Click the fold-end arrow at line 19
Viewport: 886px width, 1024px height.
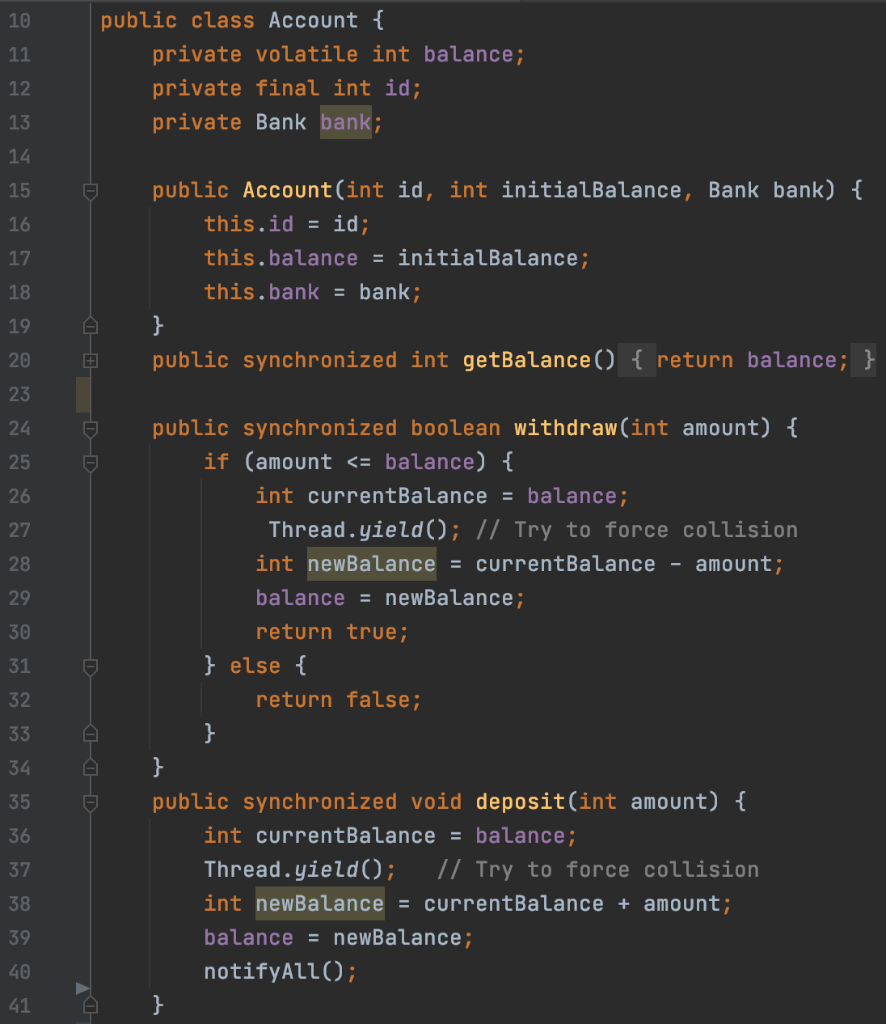89,326
